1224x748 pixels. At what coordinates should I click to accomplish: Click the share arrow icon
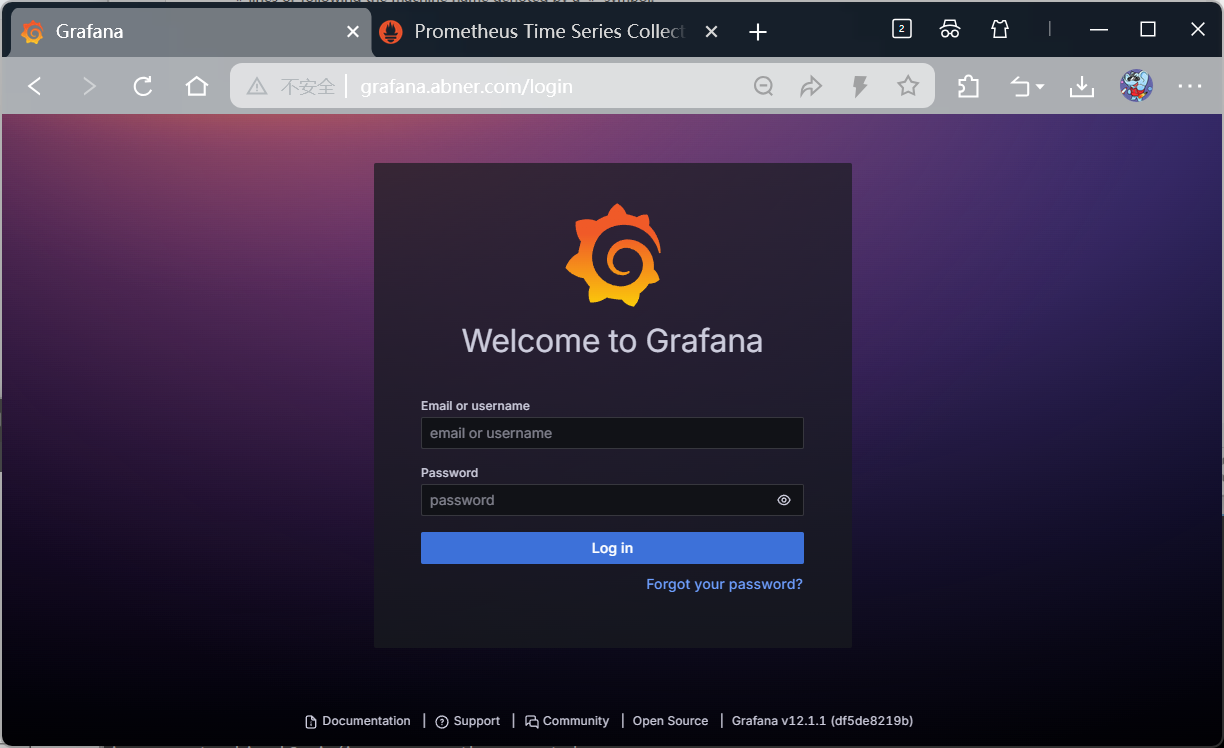click(811, 86)
